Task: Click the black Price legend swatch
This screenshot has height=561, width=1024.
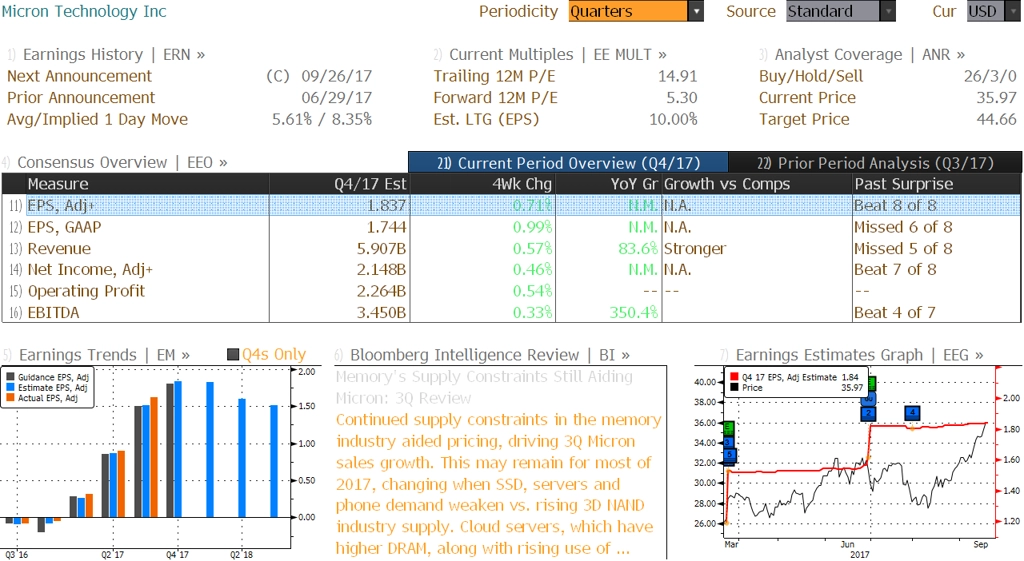Action: (x=735, y=387)
